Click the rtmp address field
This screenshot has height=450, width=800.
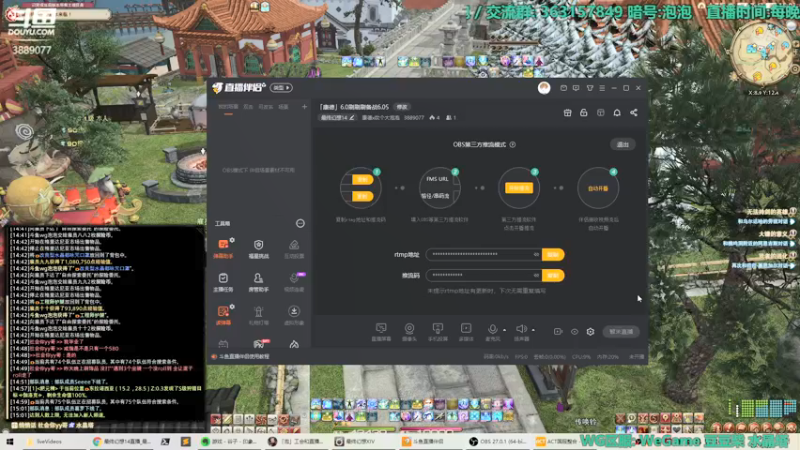tap(484, 254)
